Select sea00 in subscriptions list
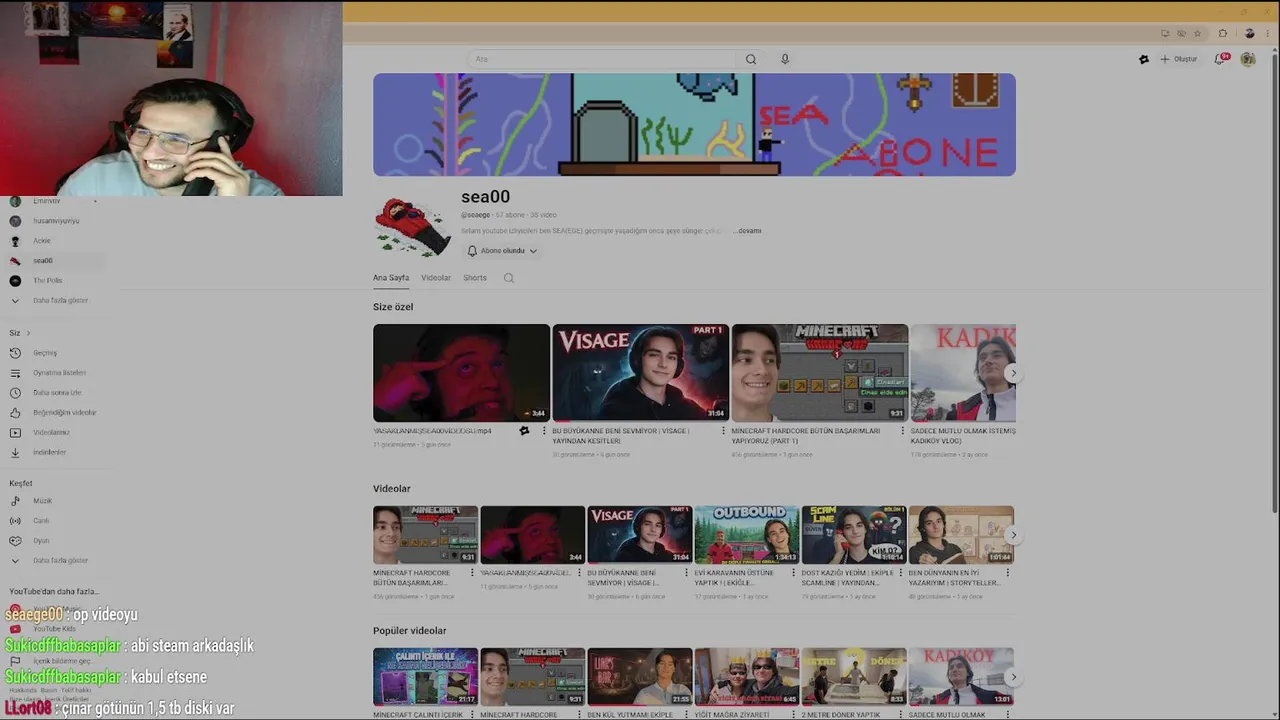The height and width of the screenshot is (720, 1280). (x=55, y=261)
